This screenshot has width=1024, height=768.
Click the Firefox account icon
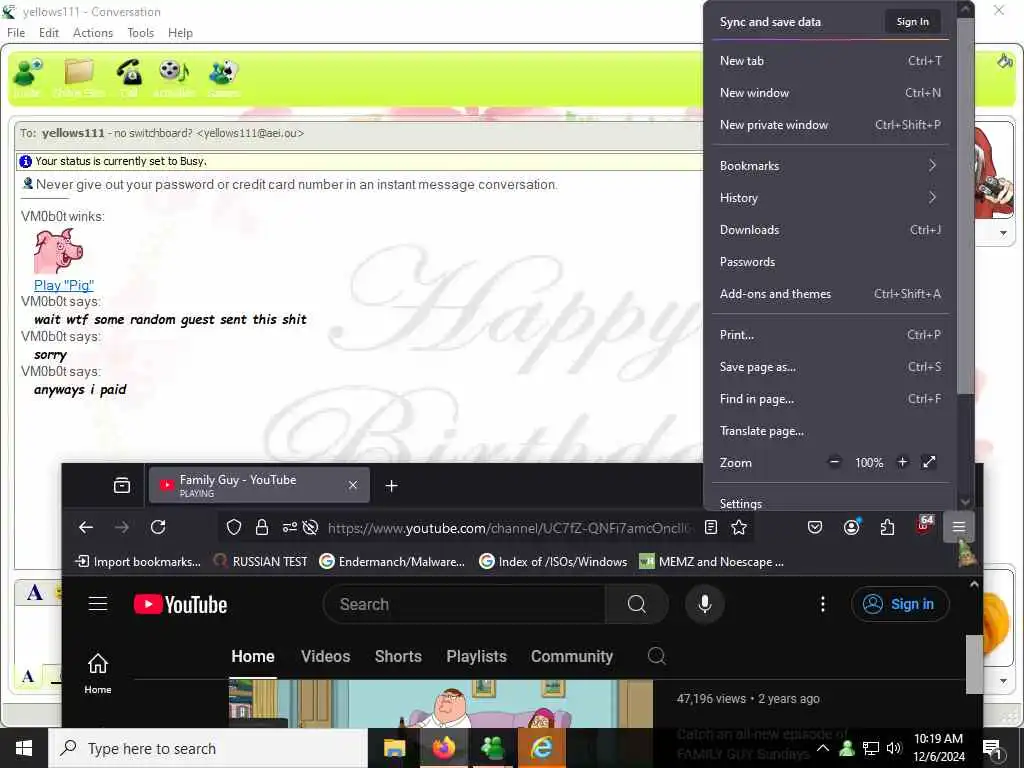[852, 527]
